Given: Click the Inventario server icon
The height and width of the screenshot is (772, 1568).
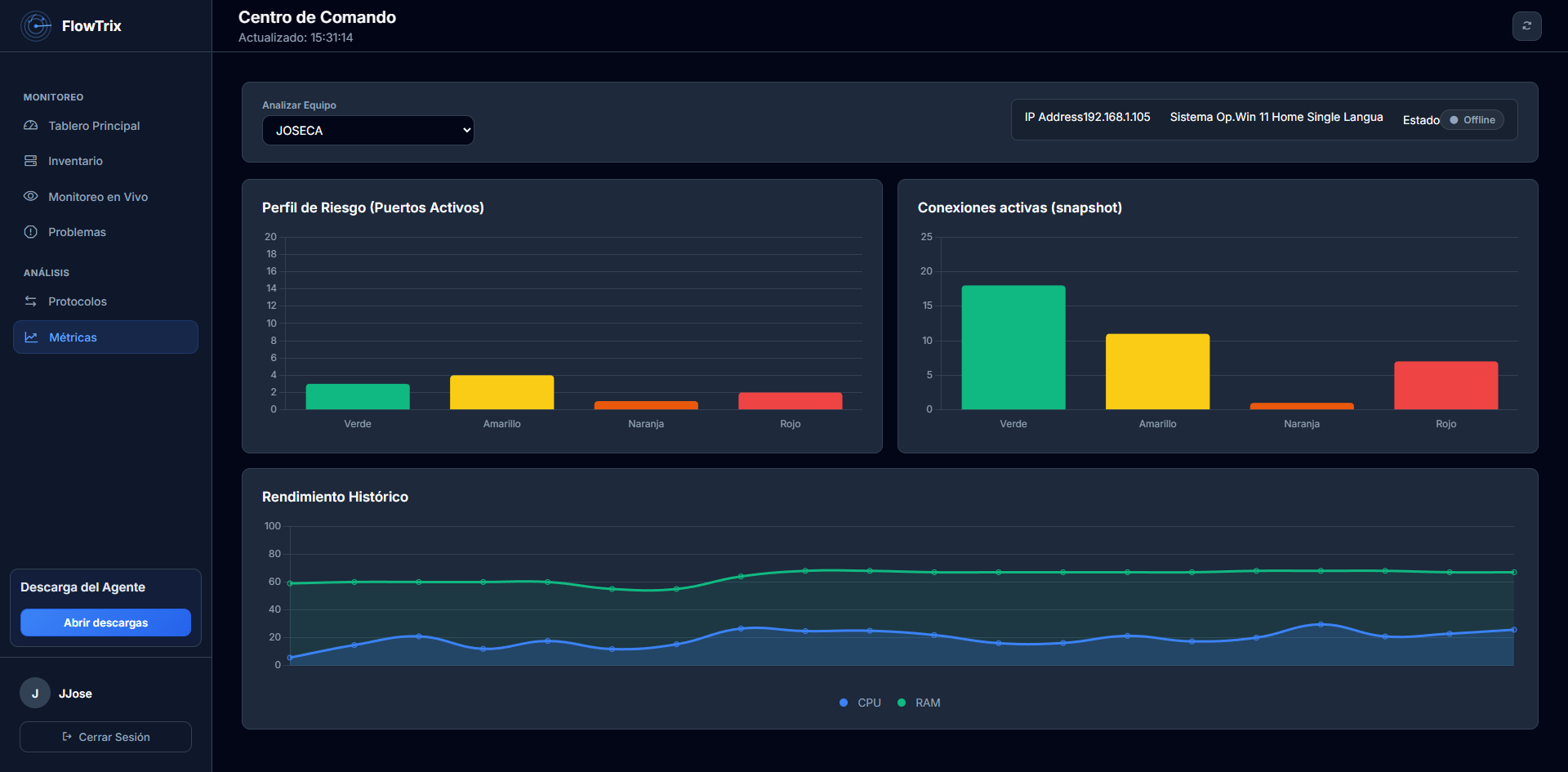Looking at the screenshot, I should [x=31, y=161].
